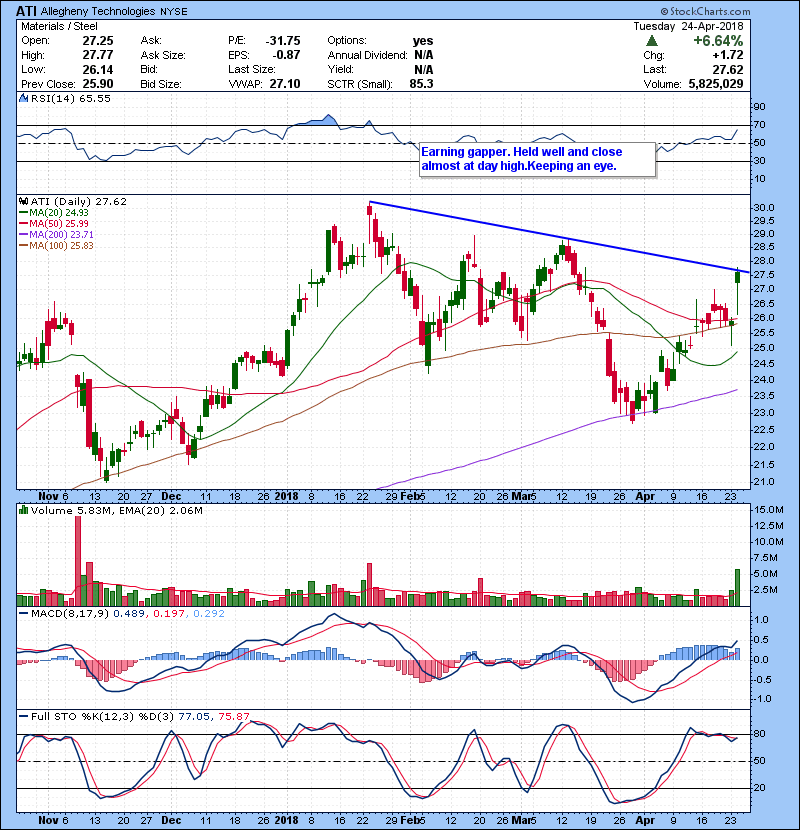Click the blue dash marker before Full STO
The width and height of the screenshot is (800, 830).
point(23,717)
